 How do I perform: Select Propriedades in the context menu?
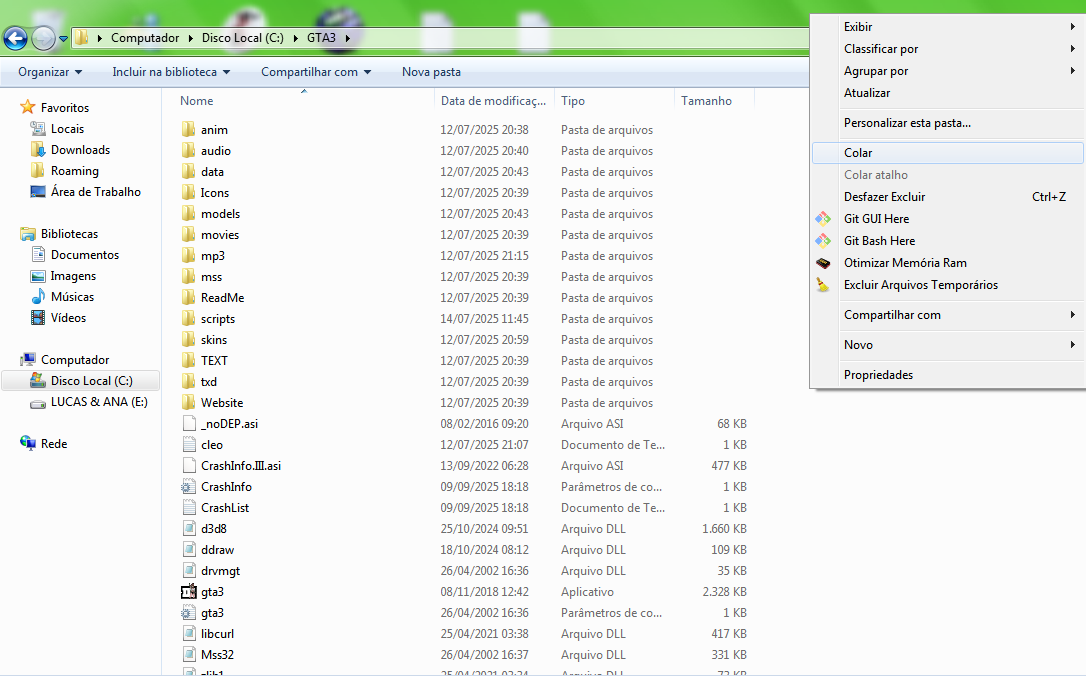point(878,375)
